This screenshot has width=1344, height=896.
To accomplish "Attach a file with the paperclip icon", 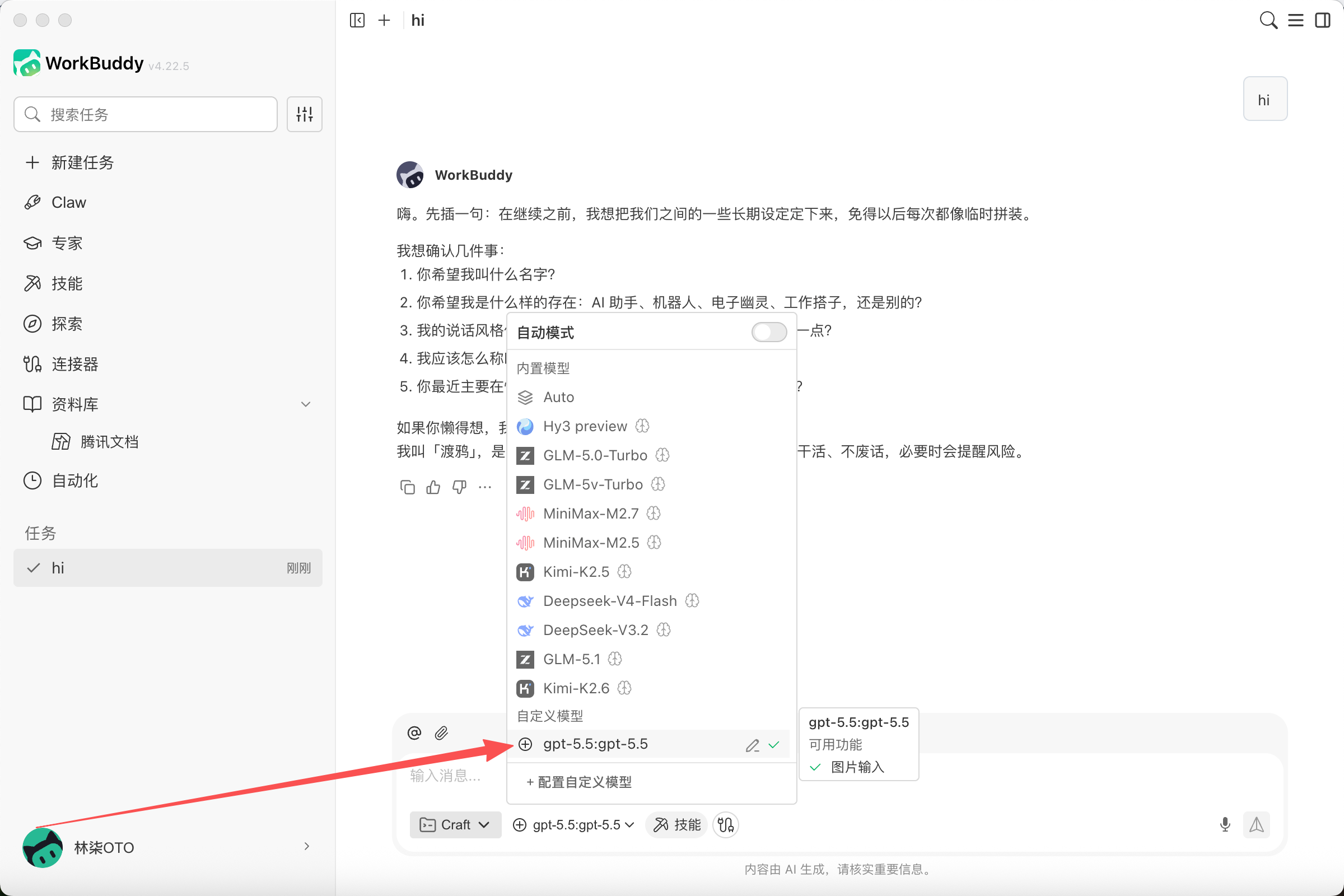I will [441, 733].
